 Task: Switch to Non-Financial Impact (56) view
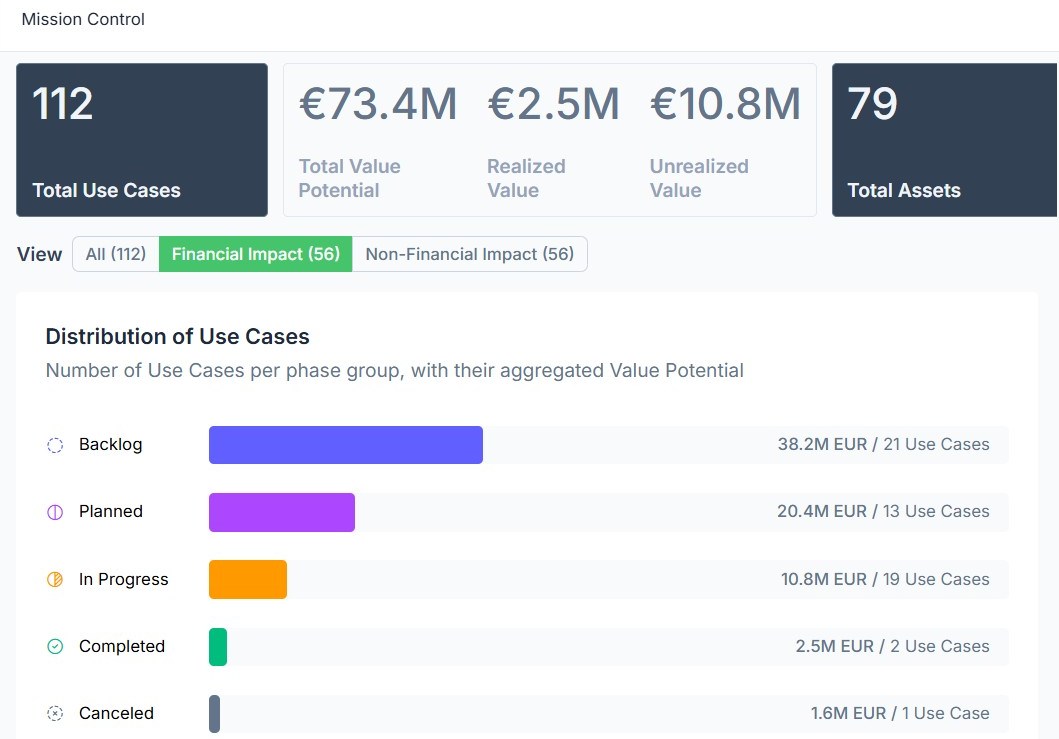[x=469, y=254]
